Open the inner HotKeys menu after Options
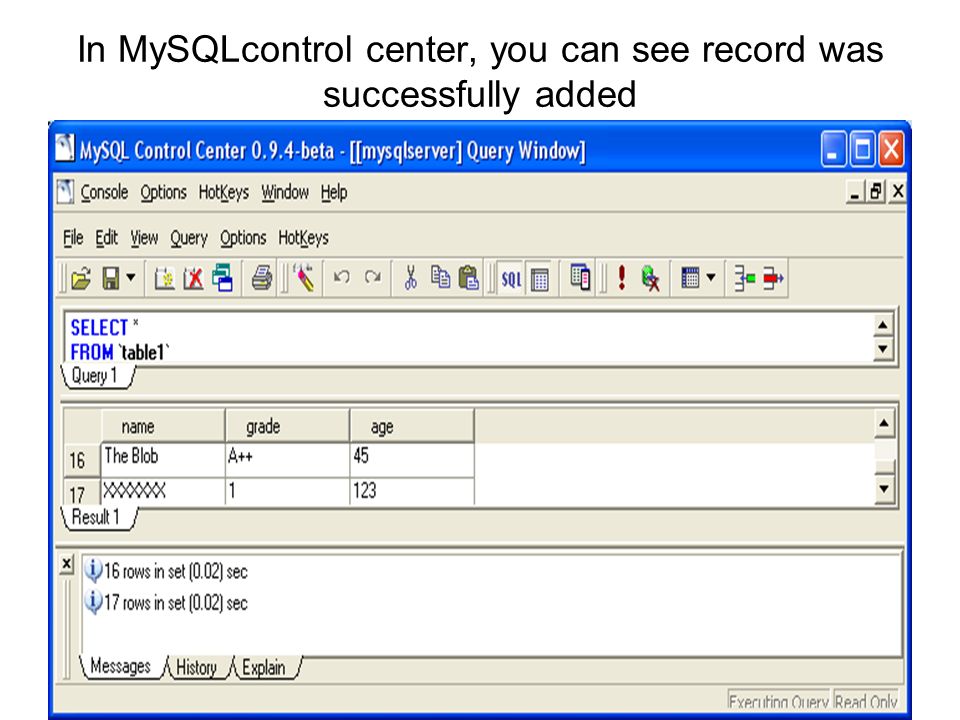The image size is (960, 720). [303, 238]
